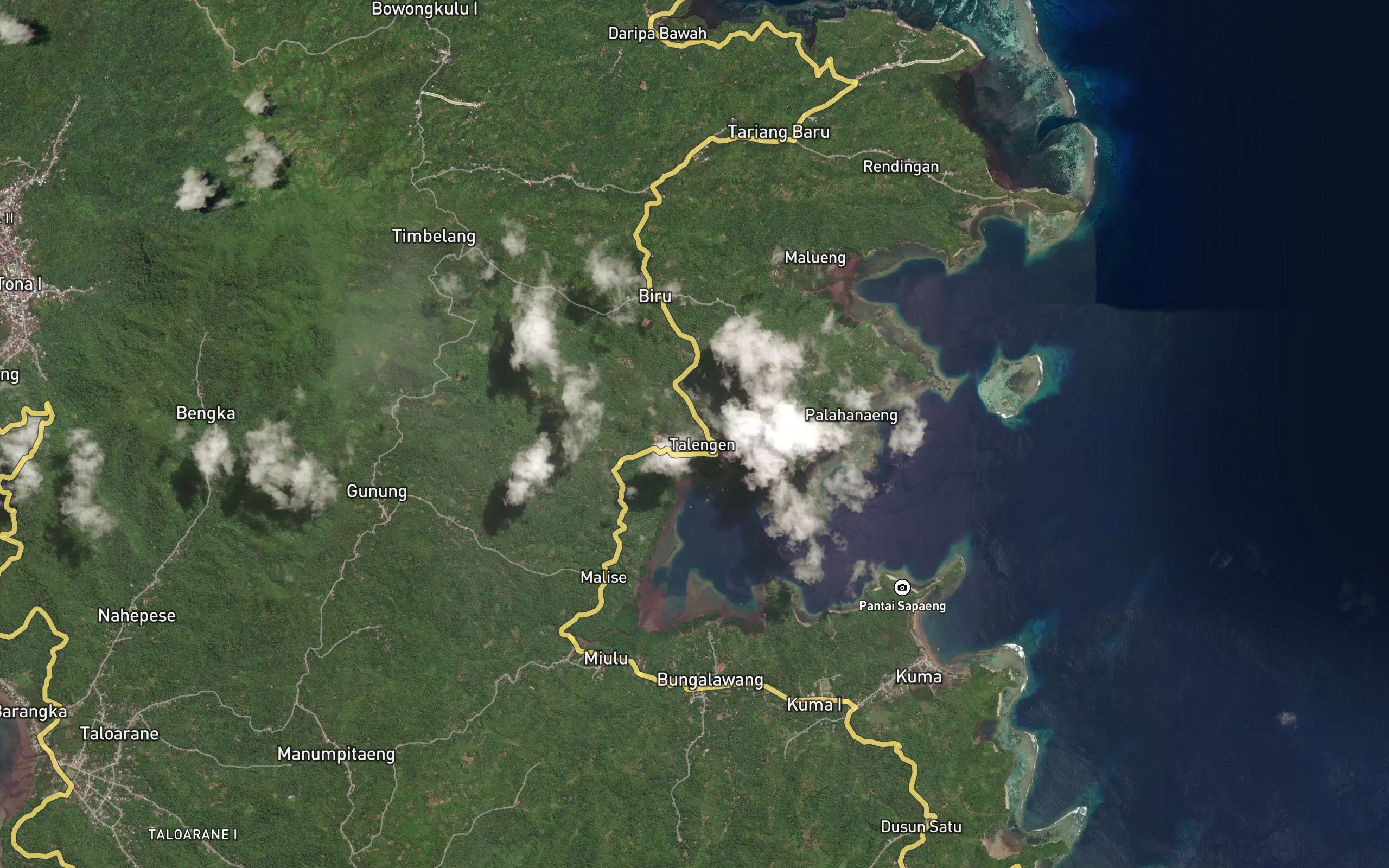The image size is (1389, 868).
Task: Click the Bowongkulu I label
Action: click(424, 9)
